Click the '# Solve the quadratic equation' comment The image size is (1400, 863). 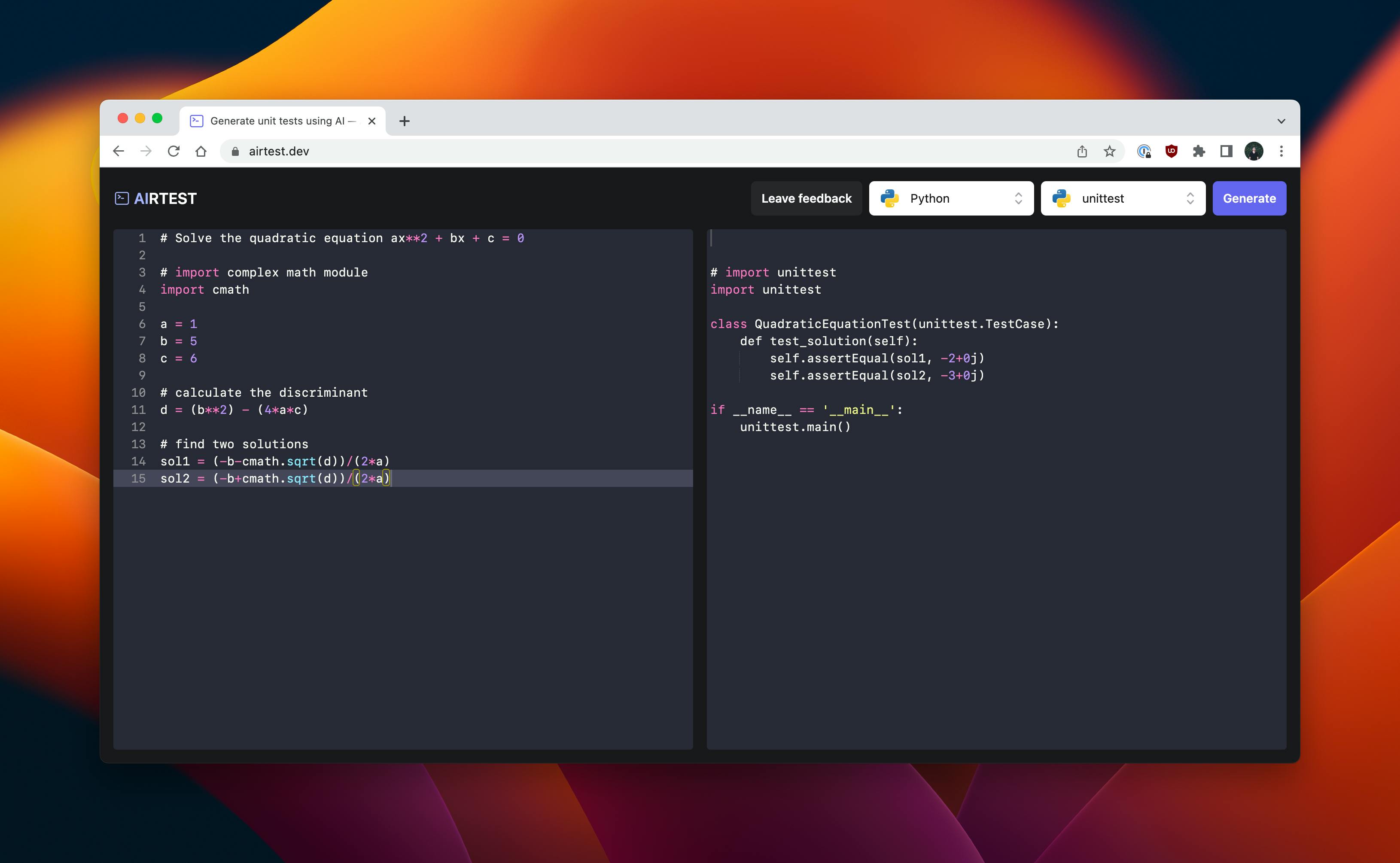pyautogui.click(x=342, y=238)
